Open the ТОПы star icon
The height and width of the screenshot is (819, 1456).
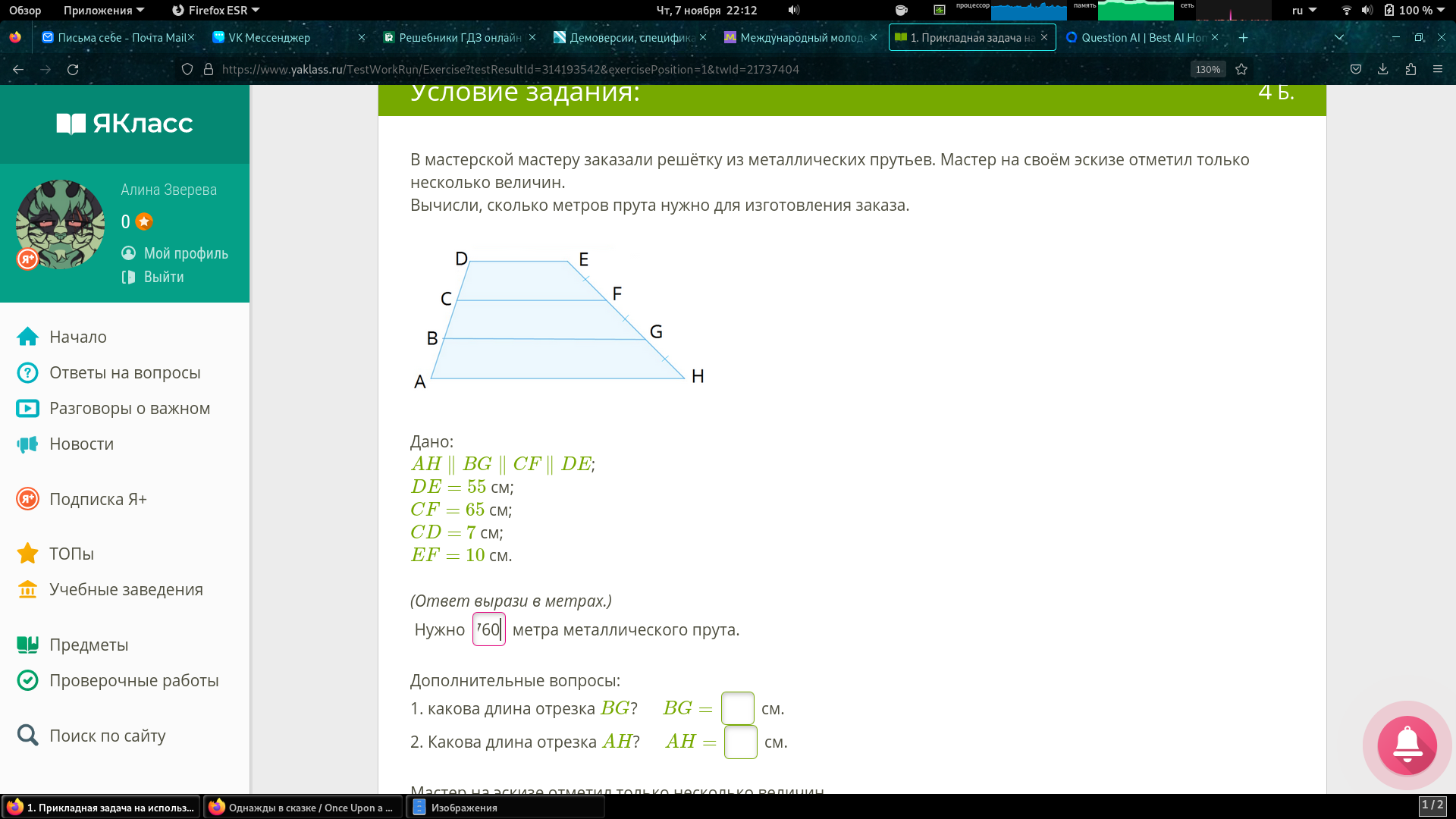[x=28, y=554]
